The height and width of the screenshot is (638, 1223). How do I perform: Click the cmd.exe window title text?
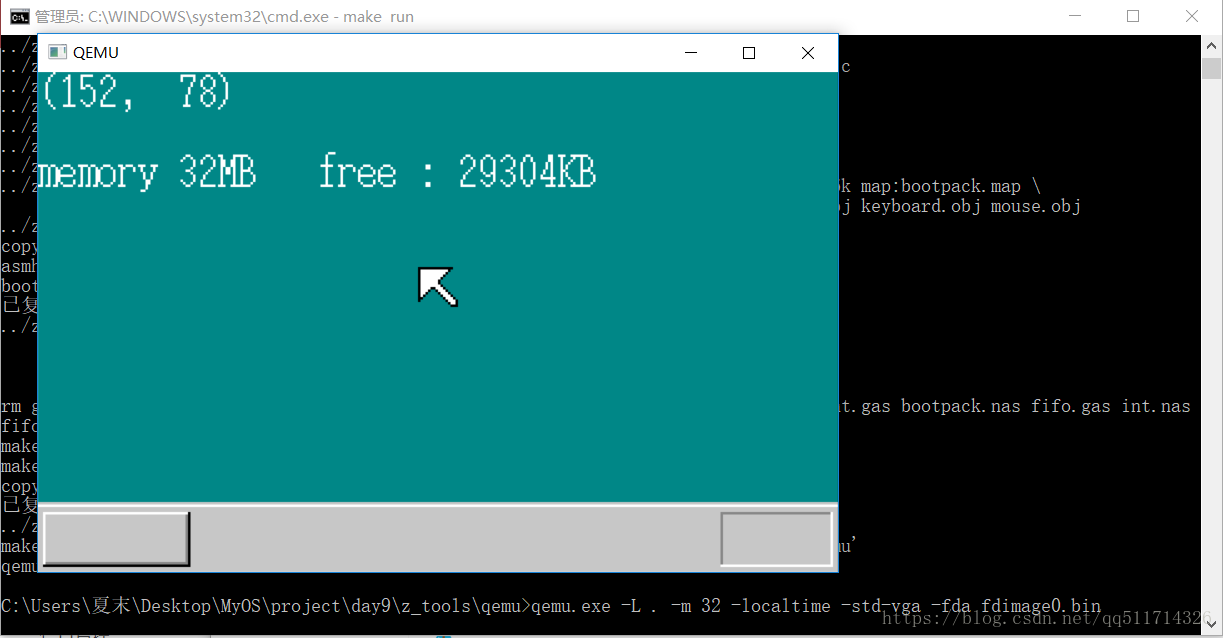(224, 16)
